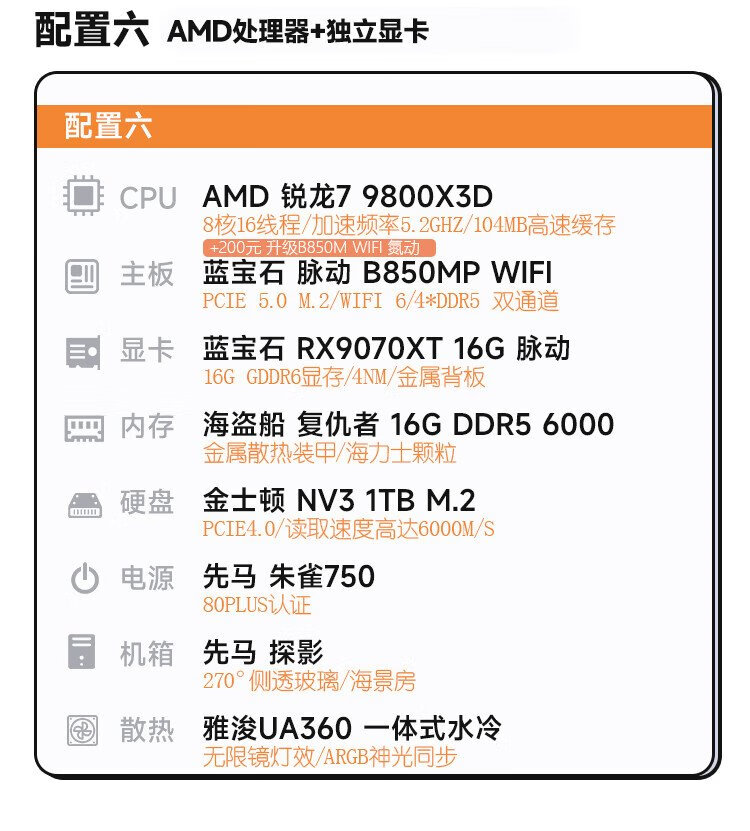The image size is (750, 831).
Task: Select the 金士顿 NV3 1TB M.2 entry
Action: coord(339,501)
